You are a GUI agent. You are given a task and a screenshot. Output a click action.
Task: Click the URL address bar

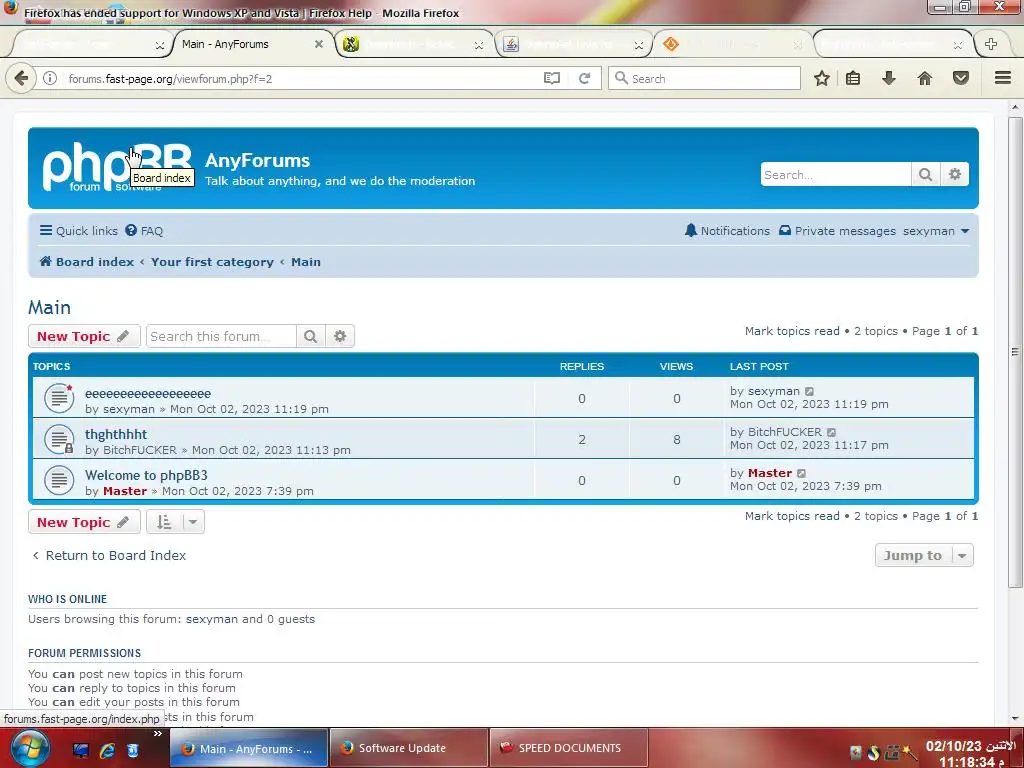(x=300, y=79)
